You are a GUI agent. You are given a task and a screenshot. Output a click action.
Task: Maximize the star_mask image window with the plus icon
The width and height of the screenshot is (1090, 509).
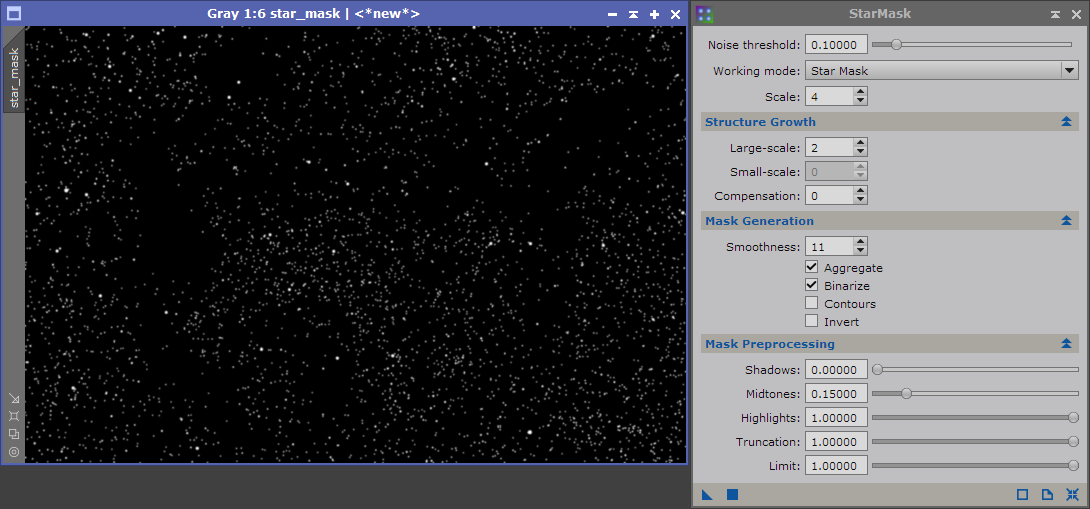pyautogui.click(x=654, y=15)
